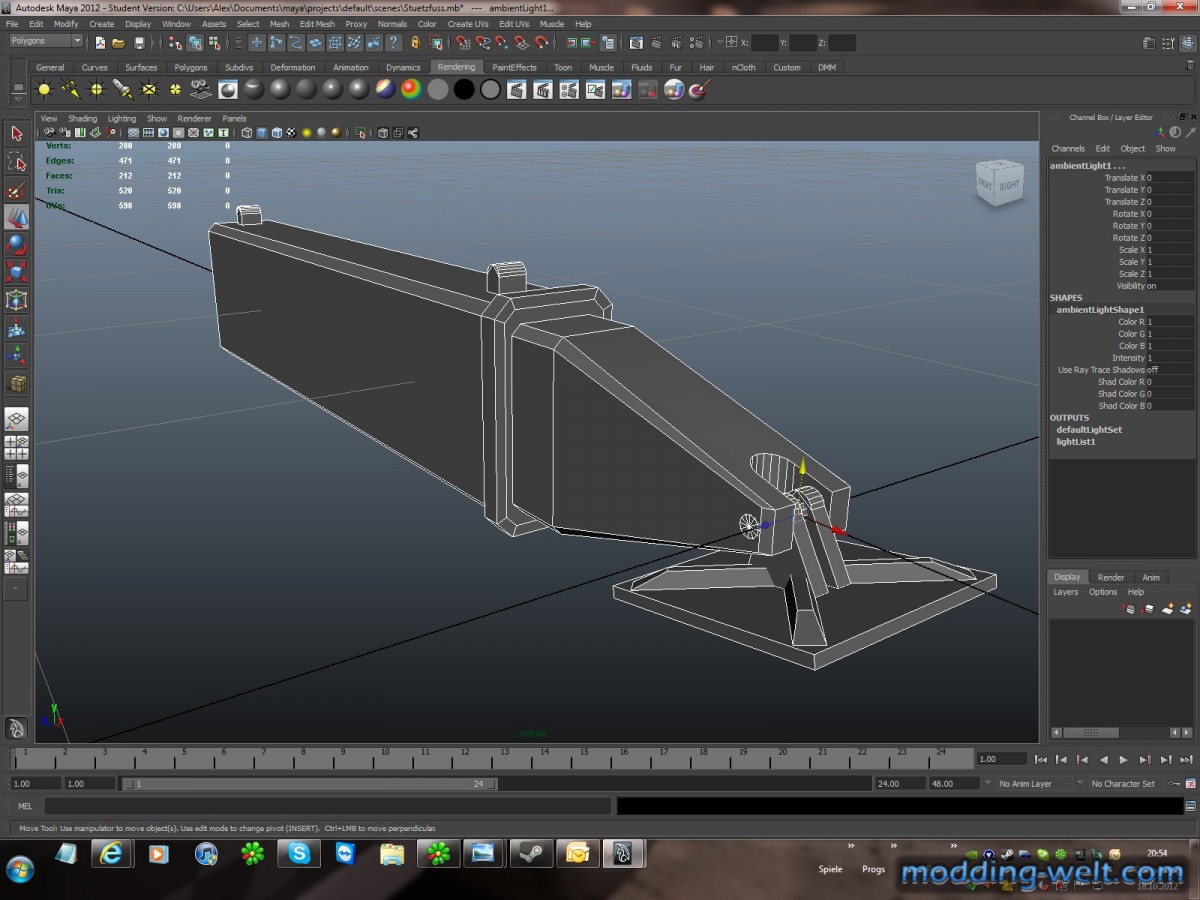This screenshot has height=900, width=1200.
Task: Open the Polygons menu set dropdown
Action: click(x=46, y=42)
